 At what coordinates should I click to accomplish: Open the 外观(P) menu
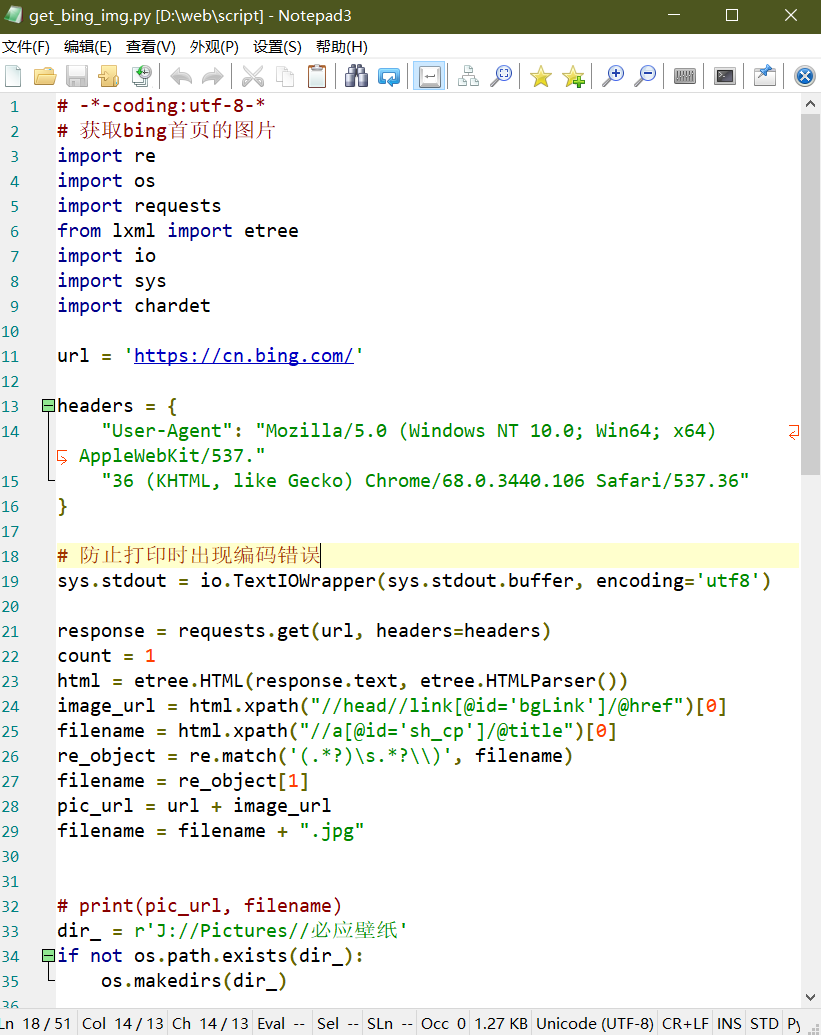tap(214, 47)
